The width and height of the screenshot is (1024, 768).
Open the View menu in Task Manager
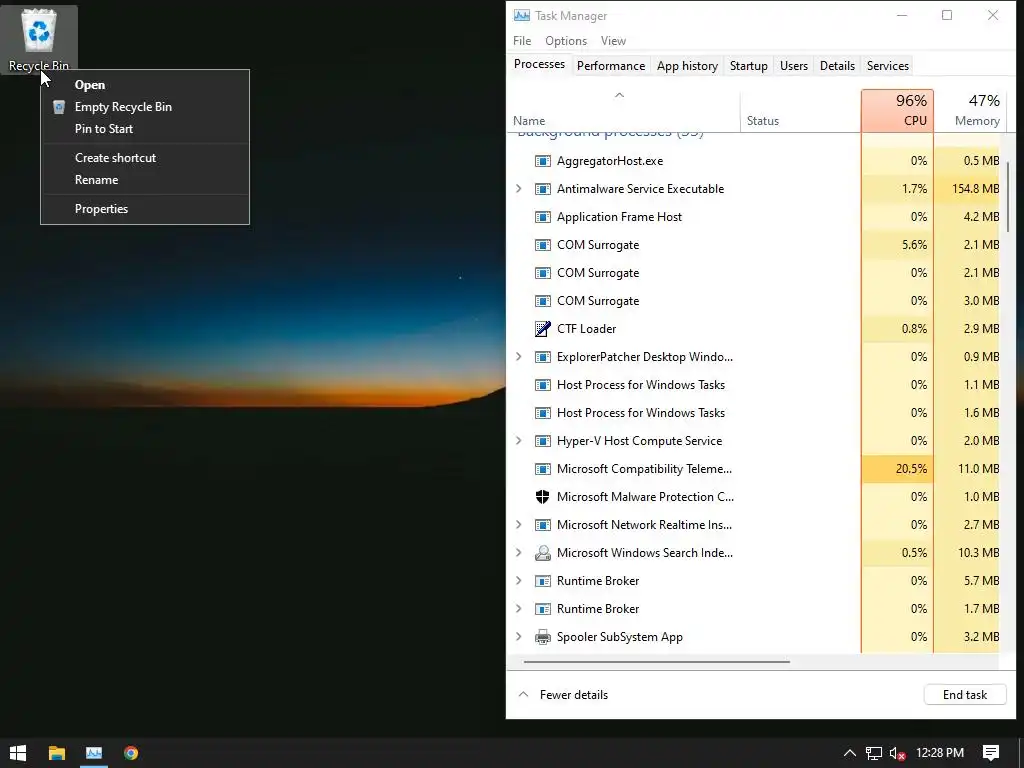coord(613,40)
